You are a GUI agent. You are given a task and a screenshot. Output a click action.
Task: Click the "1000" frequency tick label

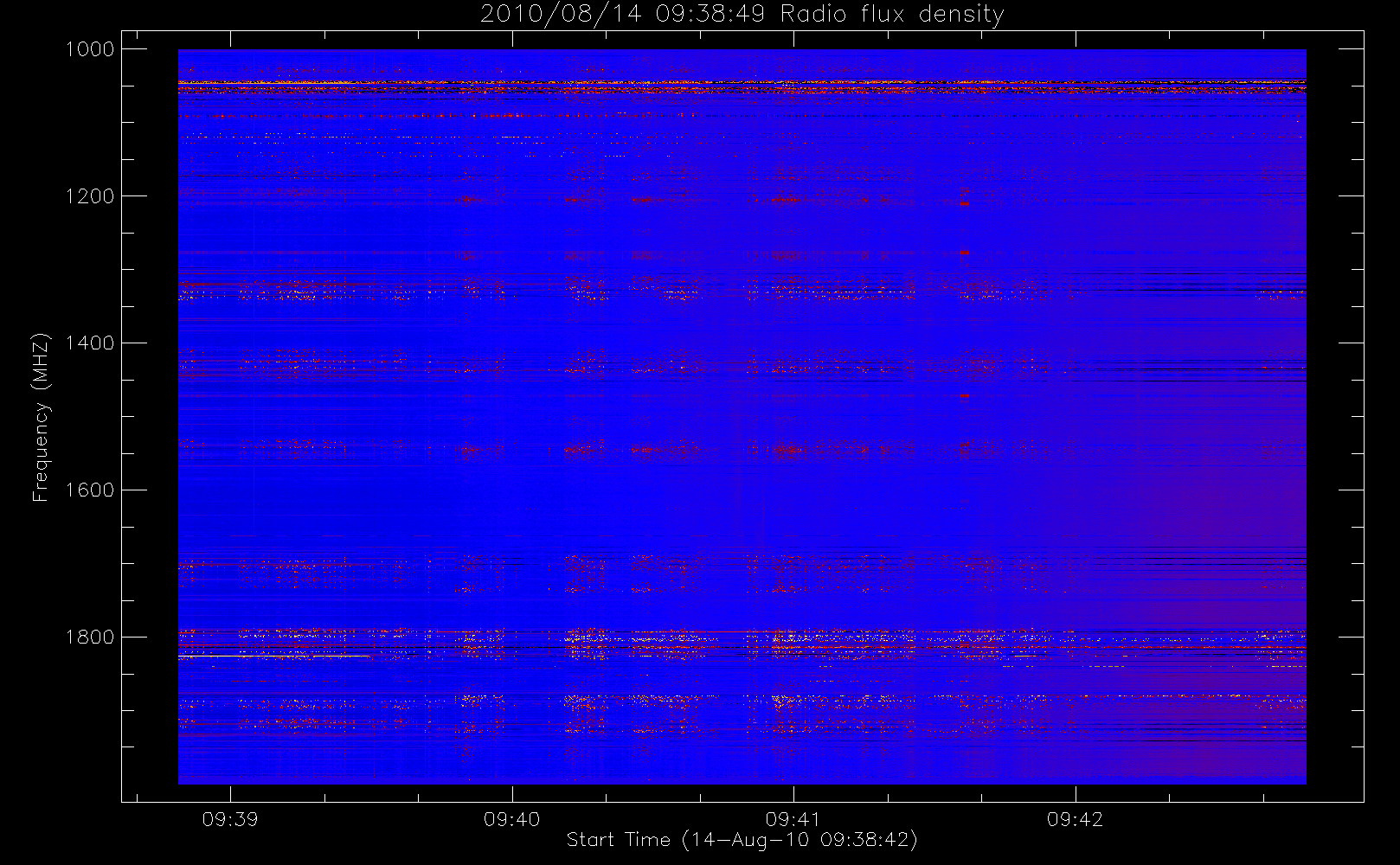click(x=90, y=49)
